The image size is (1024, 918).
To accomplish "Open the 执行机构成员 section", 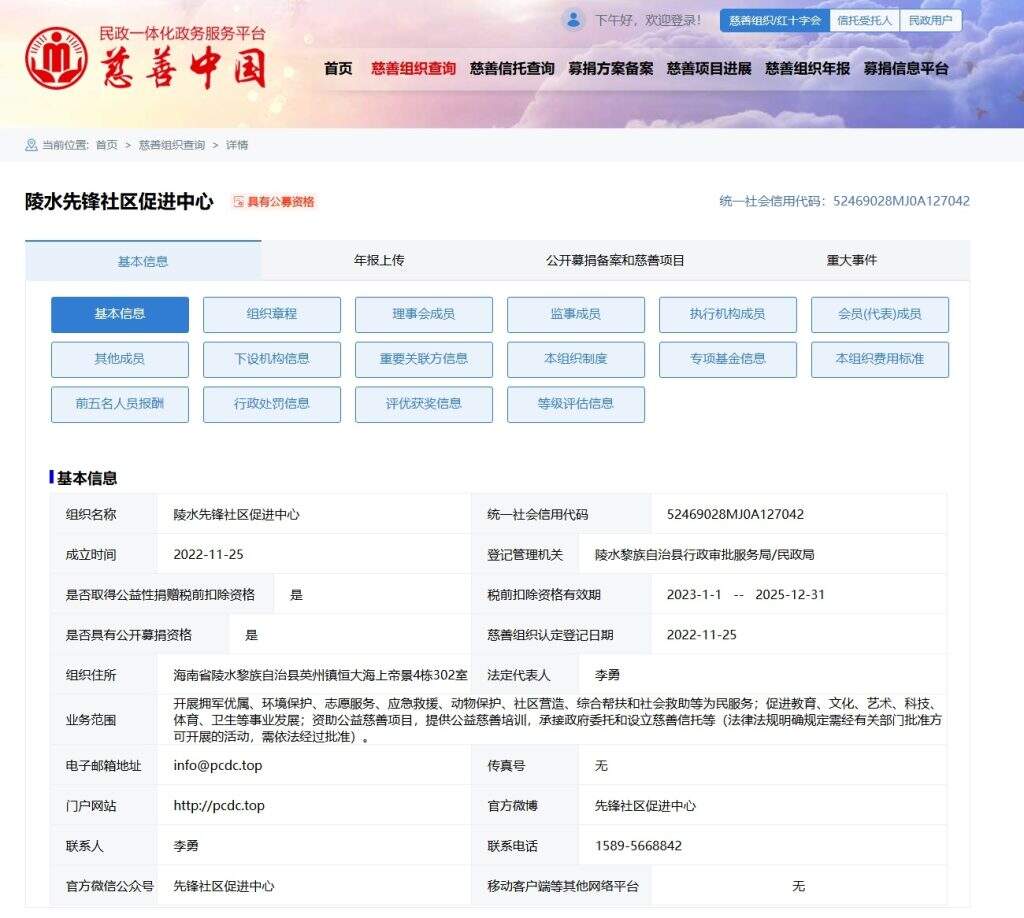I will pyautogui.click(x=728, y=314).
